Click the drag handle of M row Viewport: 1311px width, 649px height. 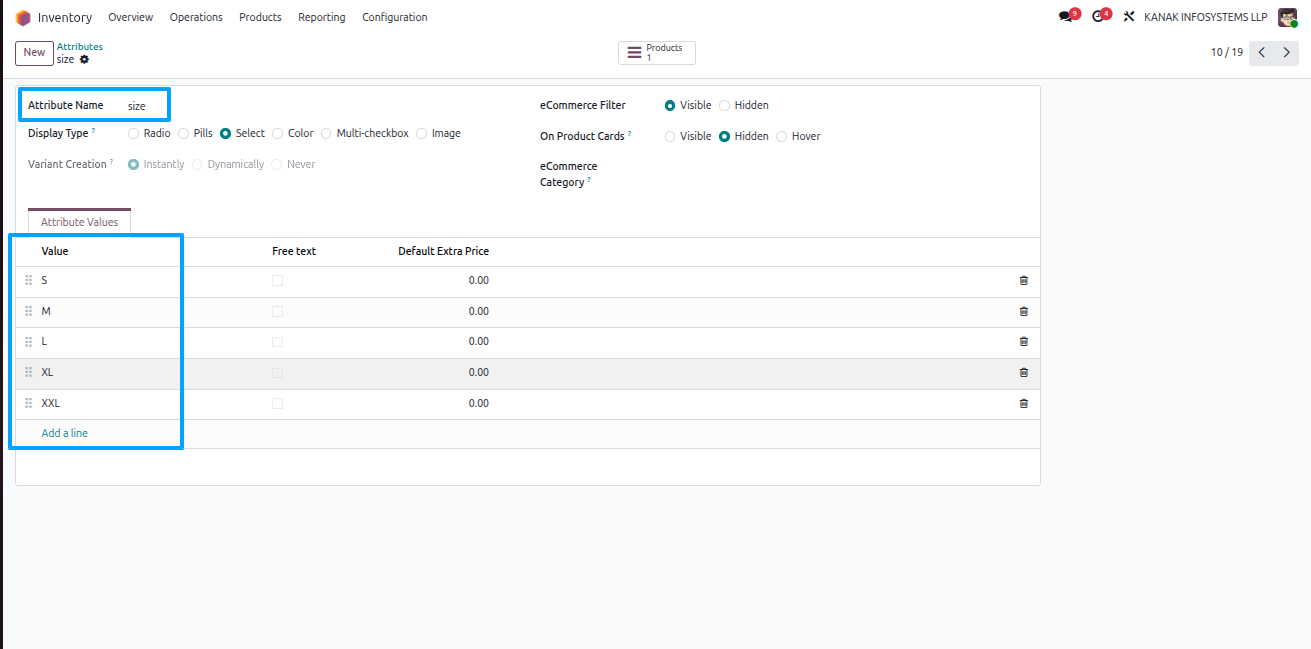(29, 311)
